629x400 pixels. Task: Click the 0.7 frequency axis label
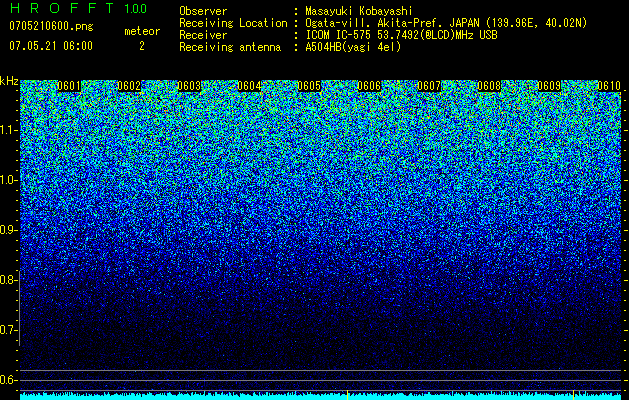(7, 330)
